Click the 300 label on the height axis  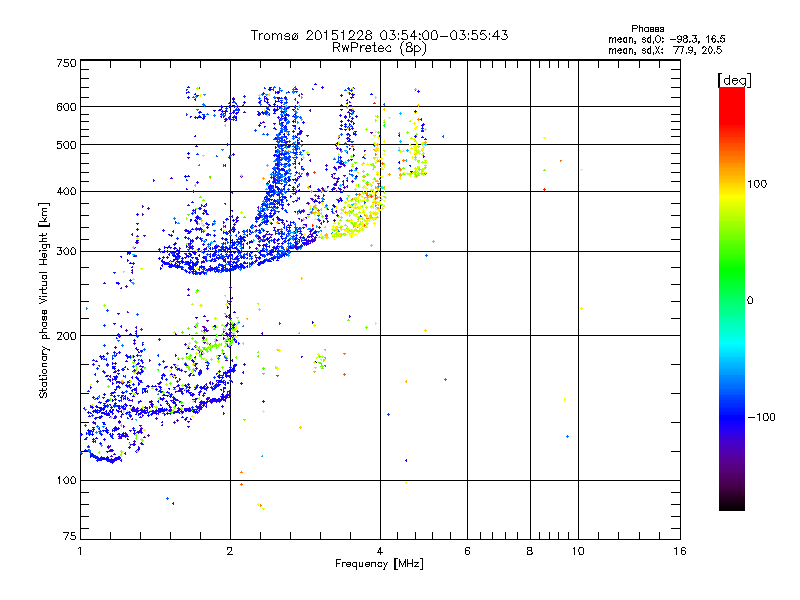[x=66, y=252]
